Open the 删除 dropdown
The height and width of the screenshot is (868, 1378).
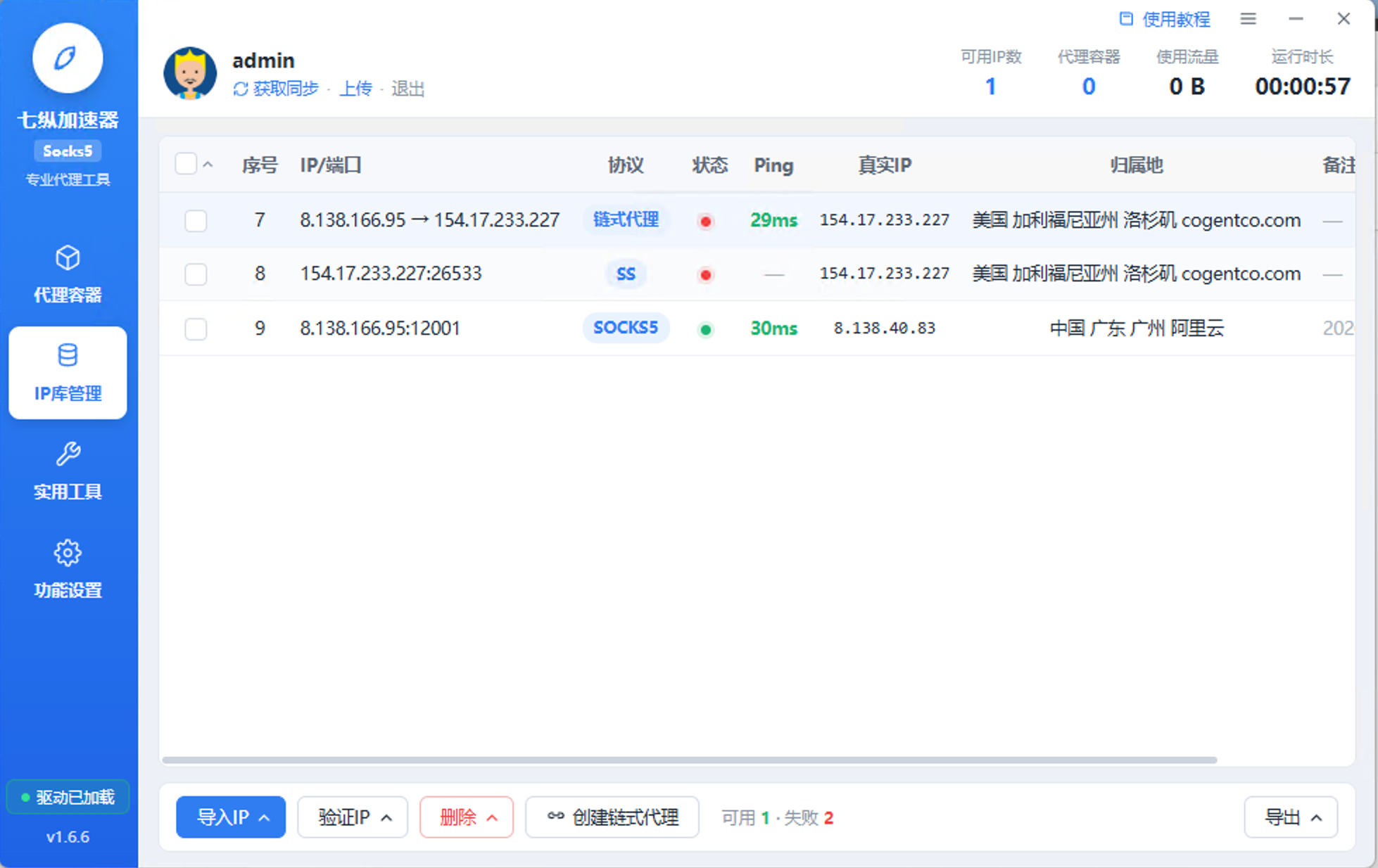[467, 817]
